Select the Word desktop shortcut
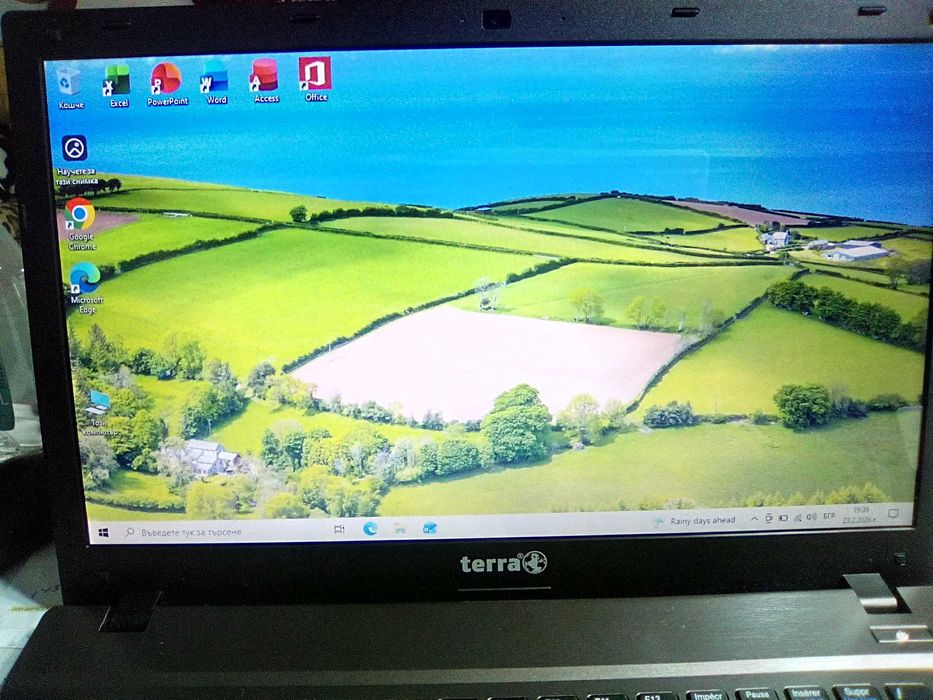This screenshot has height=700, width=933. point(215,82)
